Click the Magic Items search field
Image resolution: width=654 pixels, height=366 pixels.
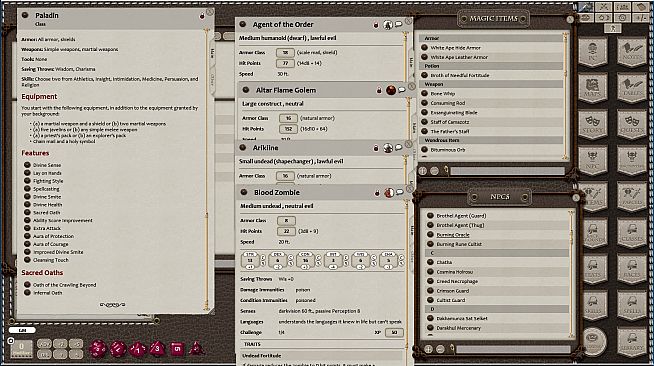coord(507,171)
